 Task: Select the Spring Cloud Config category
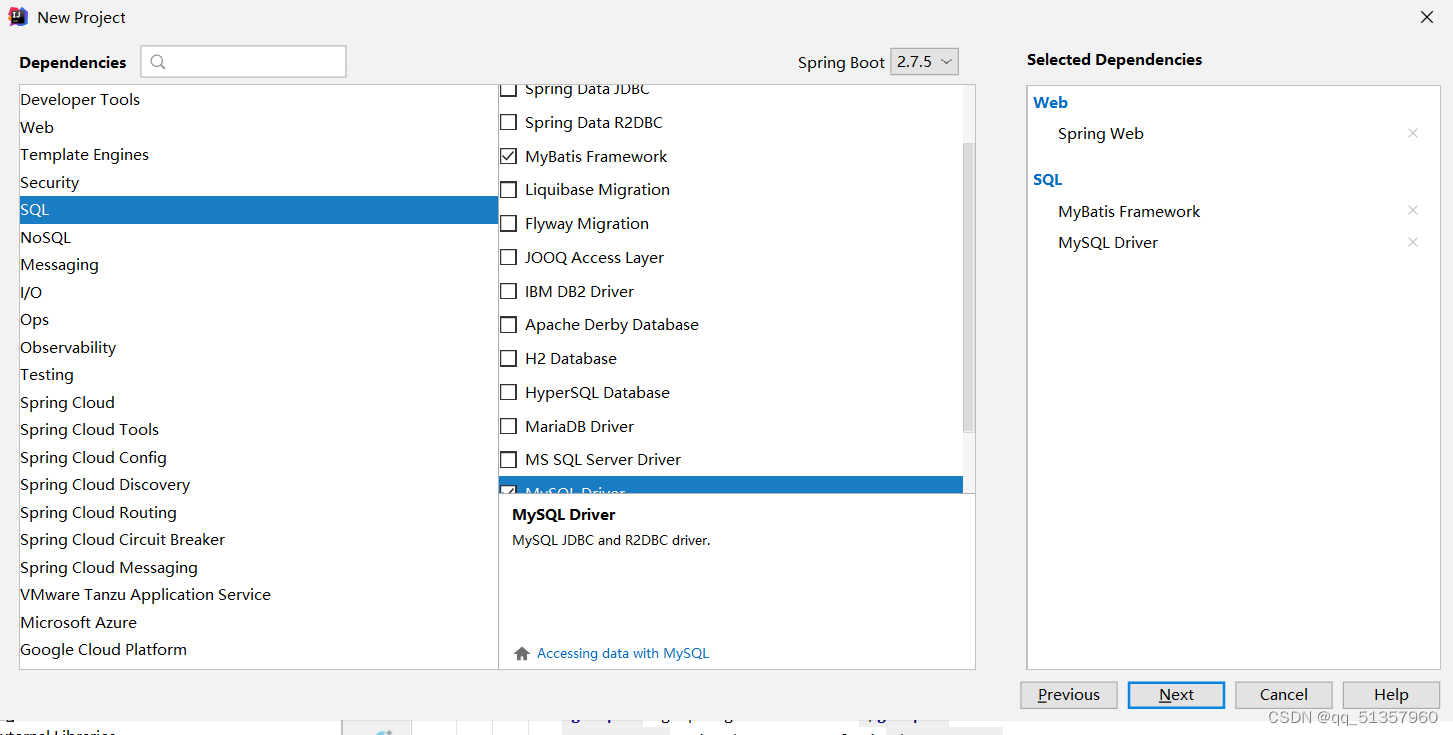point(258,457)
